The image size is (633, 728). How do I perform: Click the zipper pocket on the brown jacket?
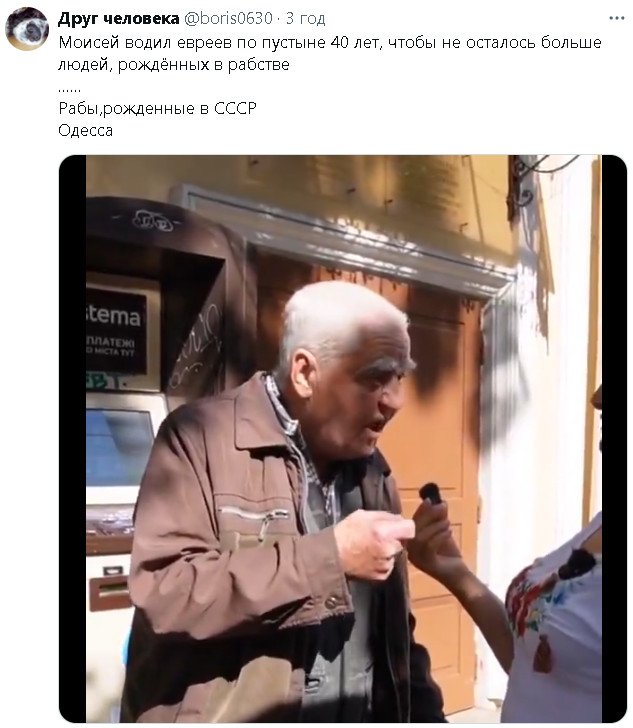[253, 514]
